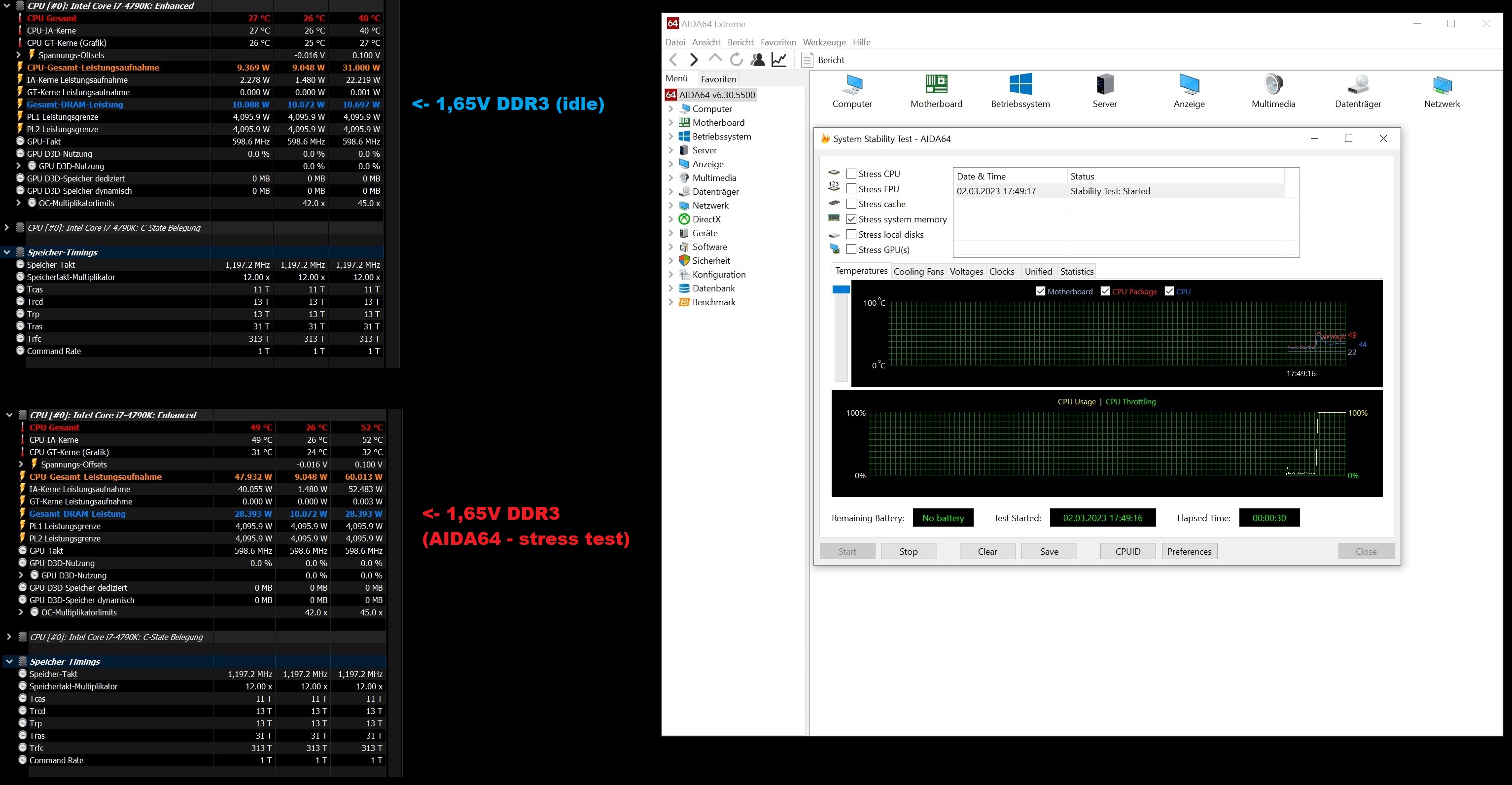Open the Werkzeuge menu
This screenshot has width=1512, height=785.
click(x=824, y=42)
